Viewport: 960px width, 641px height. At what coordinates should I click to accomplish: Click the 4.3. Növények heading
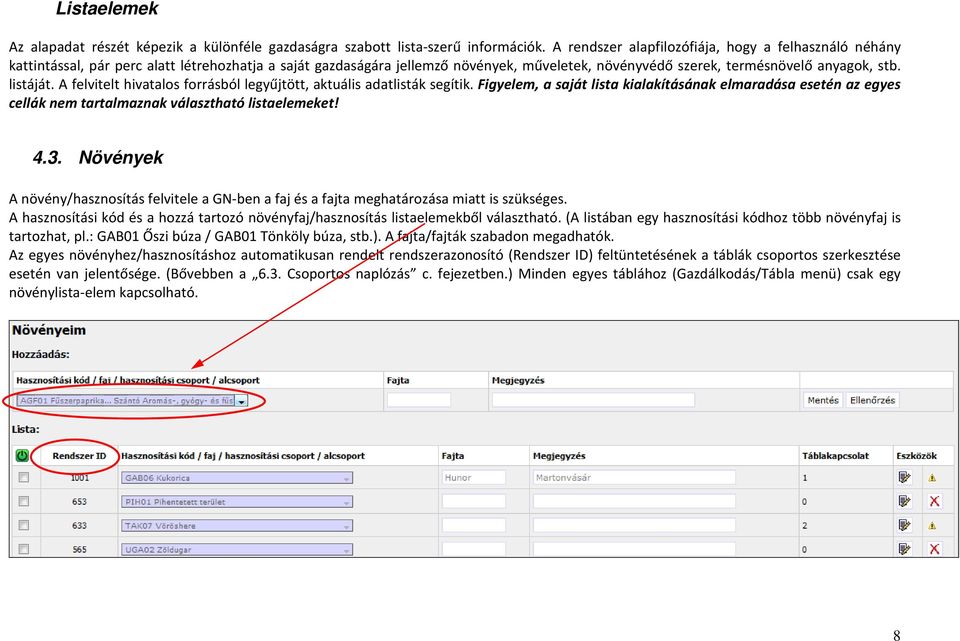click(x=98, y=157)
